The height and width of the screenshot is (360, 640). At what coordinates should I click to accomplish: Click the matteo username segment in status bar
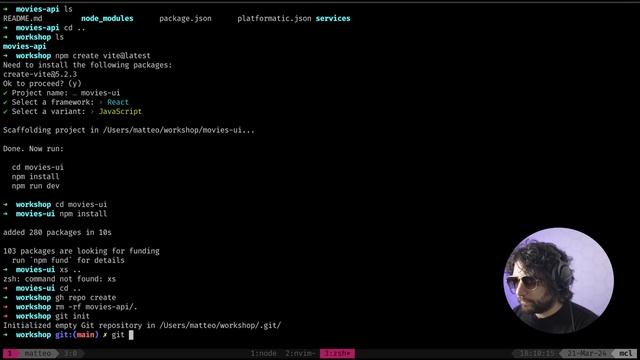point(38,353)
